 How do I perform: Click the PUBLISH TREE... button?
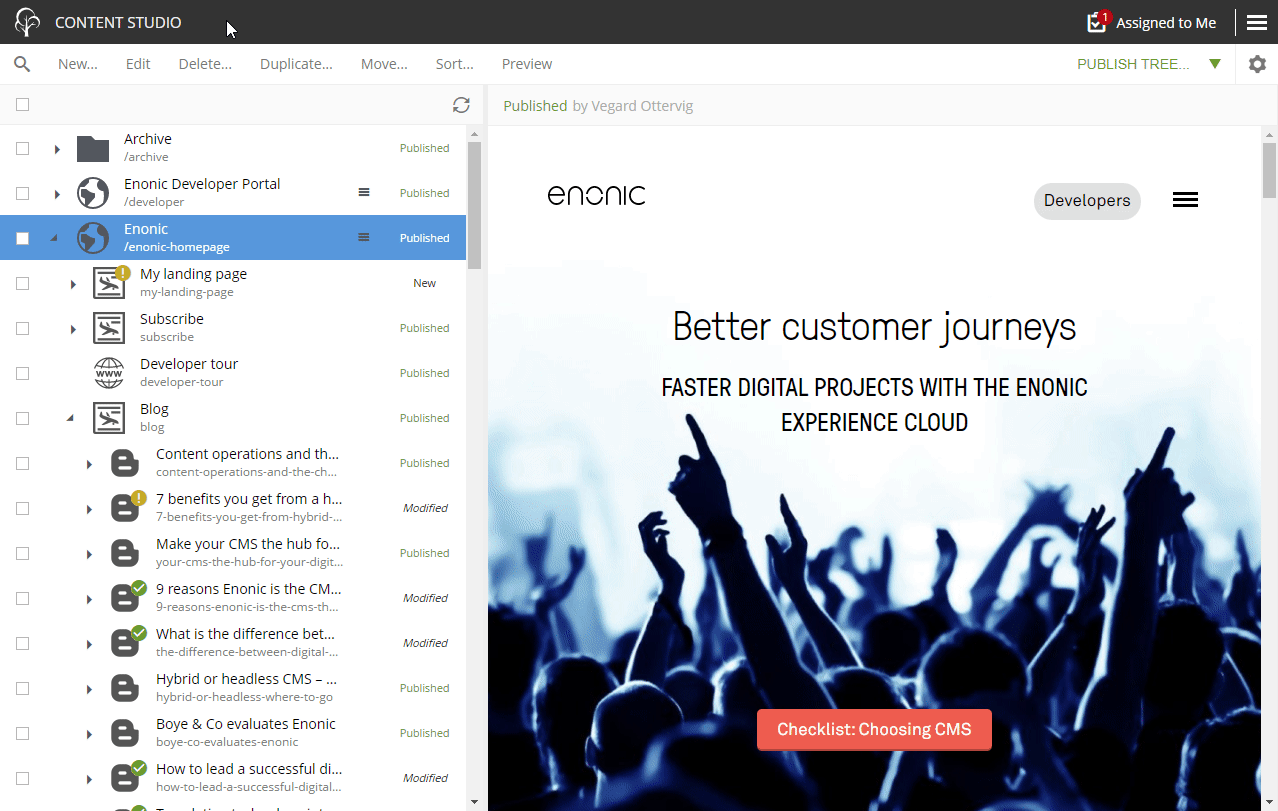tap(1133, 64)
